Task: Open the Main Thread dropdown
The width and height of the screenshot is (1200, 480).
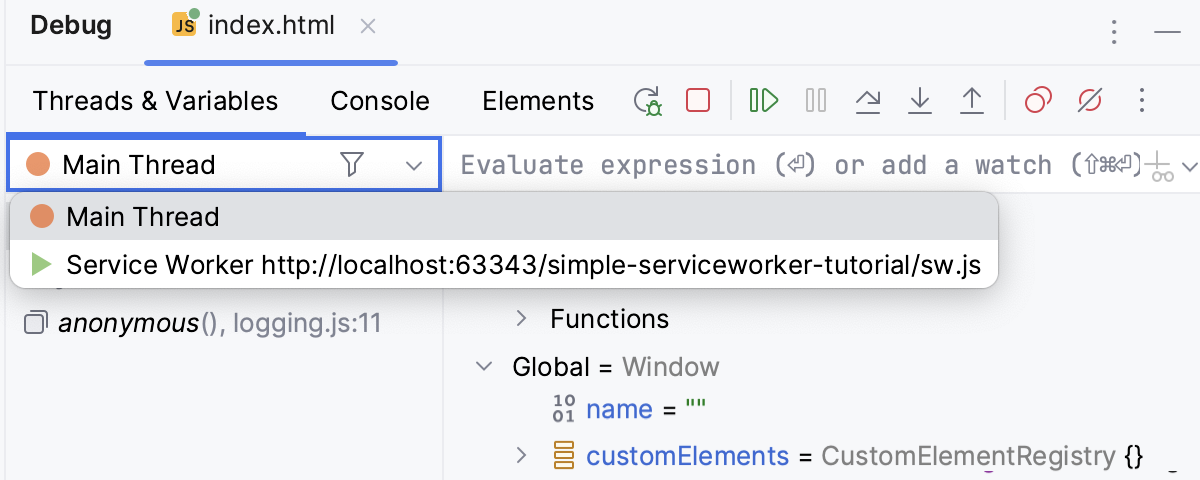Action: pyautogui.click(x=414, y=165)
